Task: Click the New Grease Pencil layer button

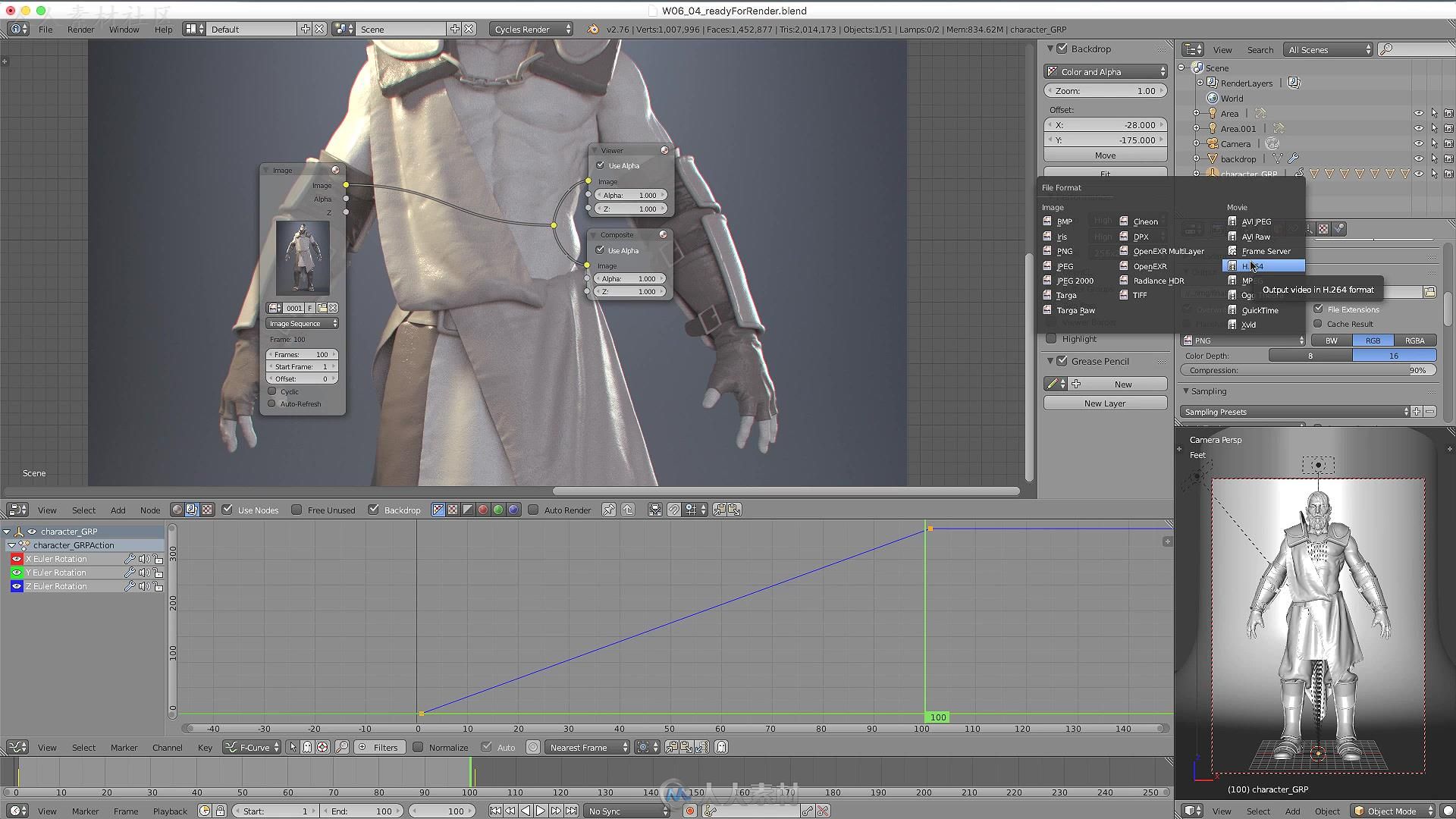Action: 1104,402
